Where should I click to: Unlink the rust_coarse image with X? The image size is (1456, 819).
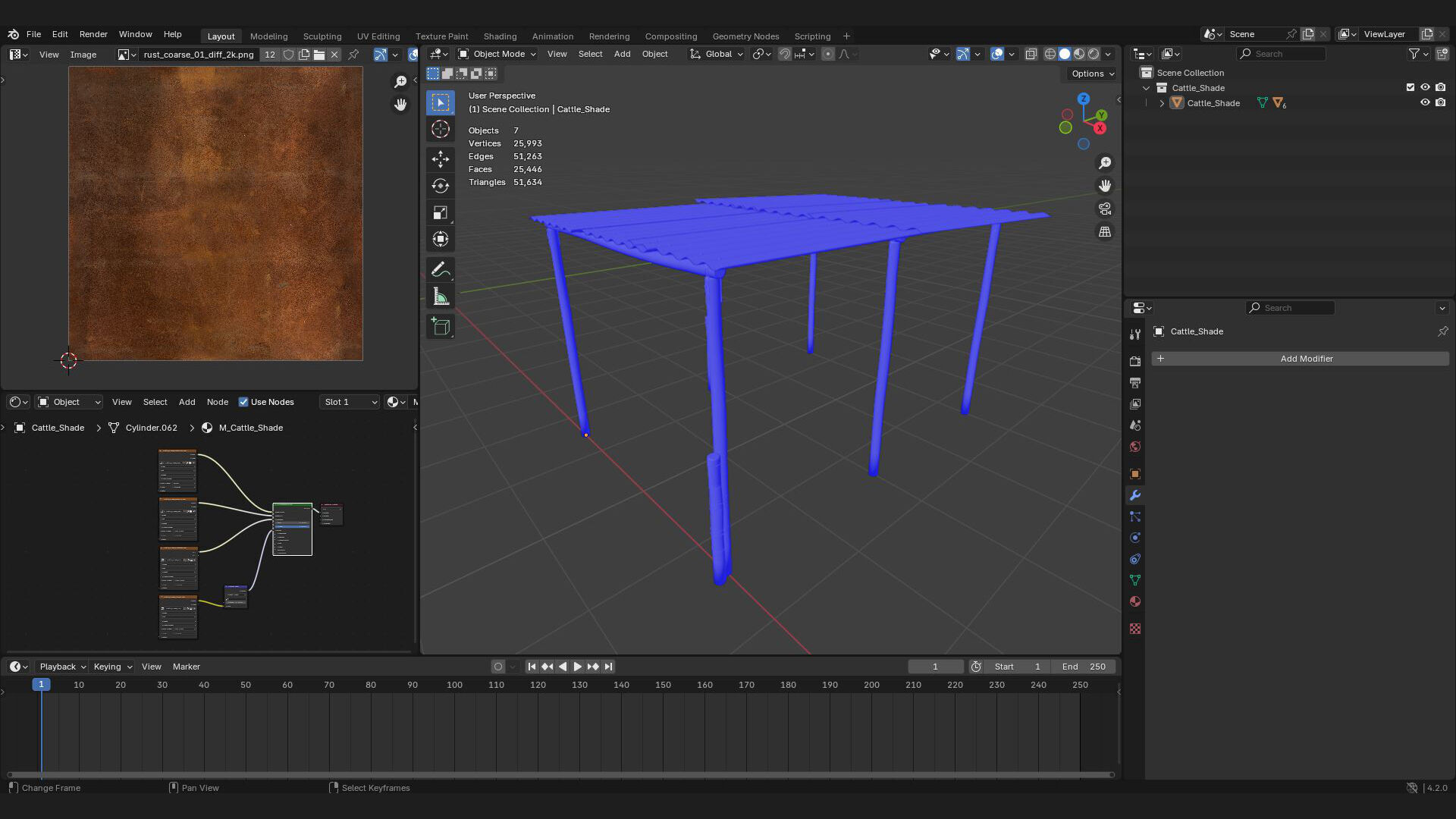click(x=334, y=55)
